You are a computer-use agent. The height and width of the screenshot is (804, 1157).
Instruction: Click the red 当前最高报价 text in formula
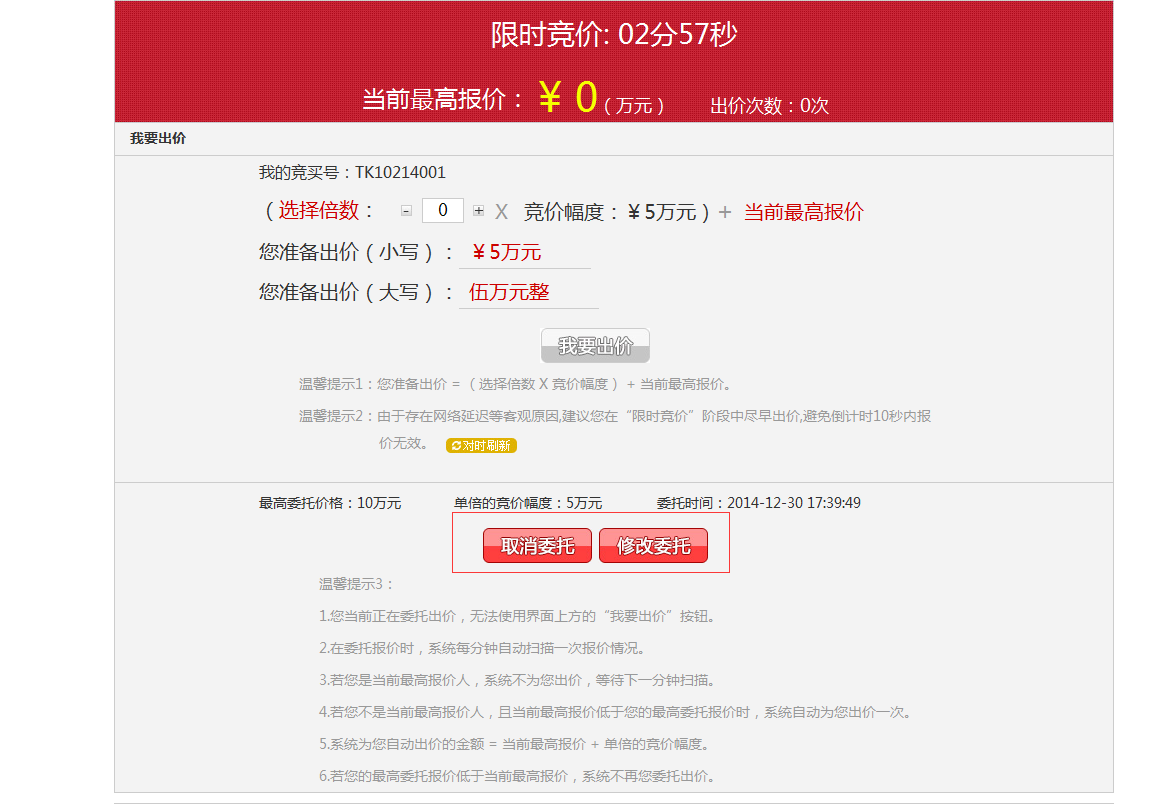[x=803, y=212]
